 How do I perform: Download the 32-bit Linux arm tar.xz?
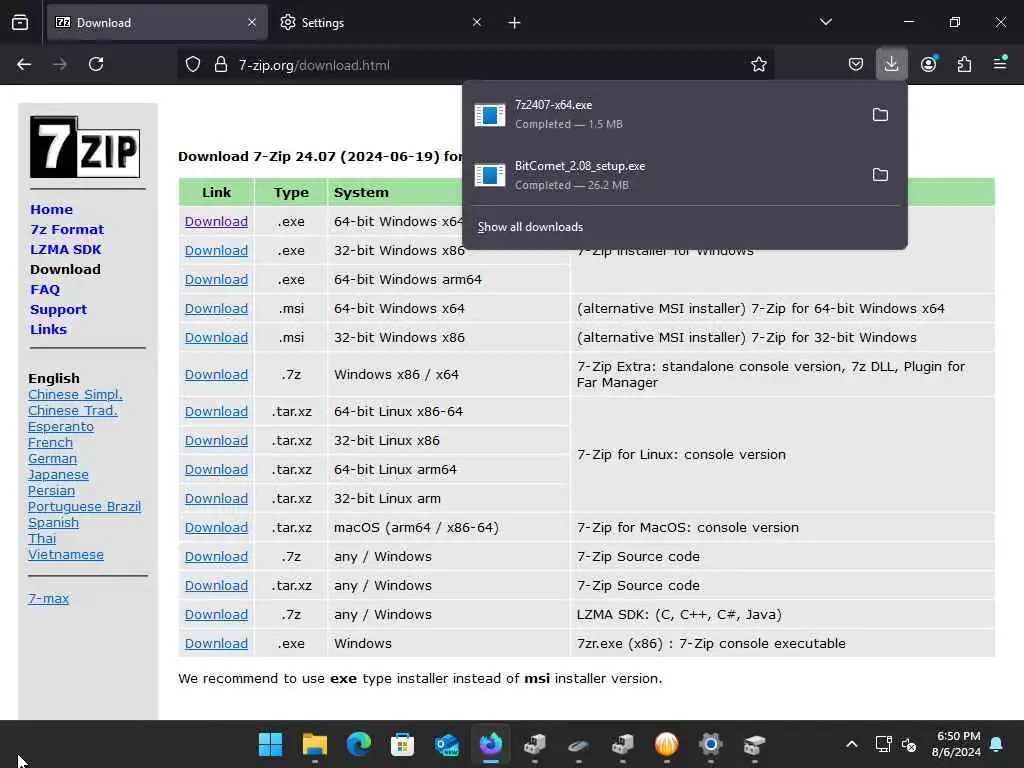point(216,499)
